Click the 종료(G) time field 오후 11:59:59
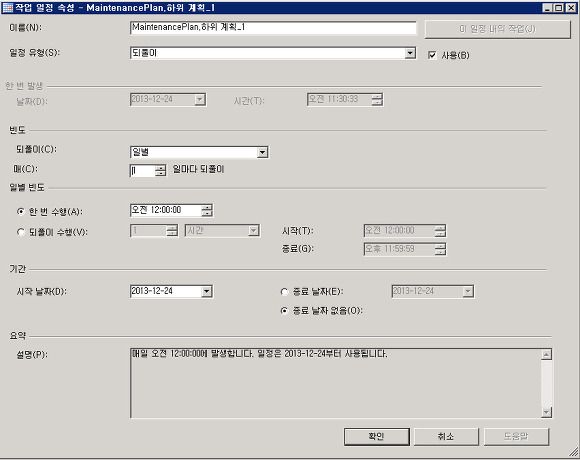580x460 pixels. coord(399,249)
